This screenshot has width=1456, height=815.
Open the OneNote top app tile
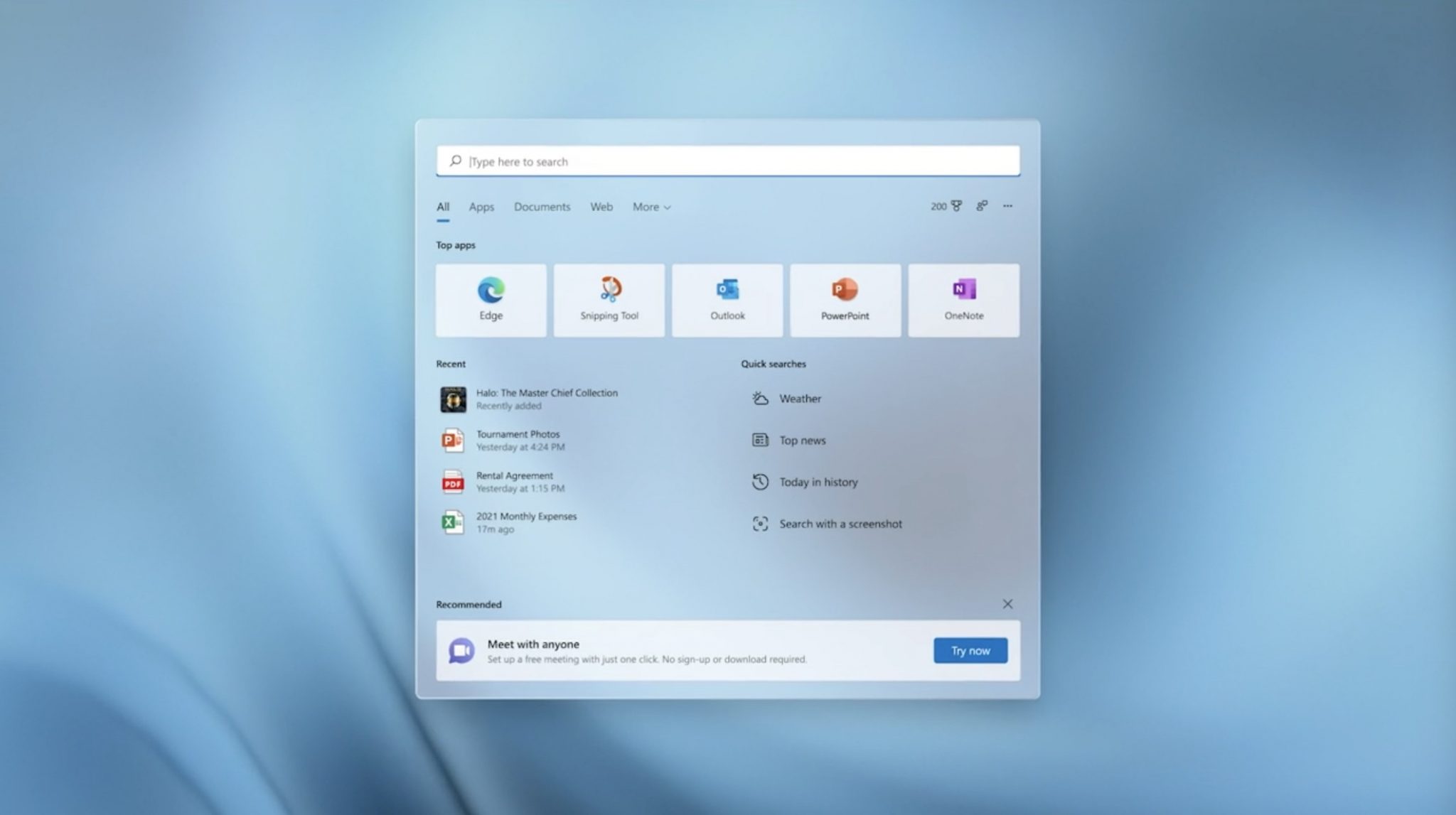click(963, 300)
